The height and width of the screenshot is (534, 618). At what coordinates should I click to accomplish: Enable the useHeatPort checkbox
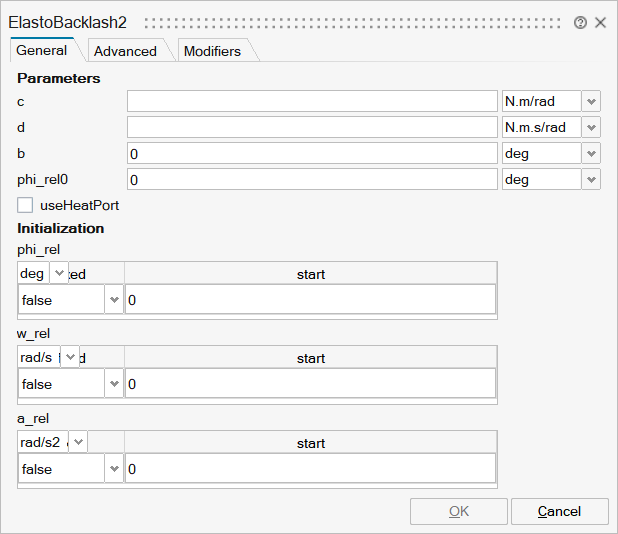(x=26, y=205)
